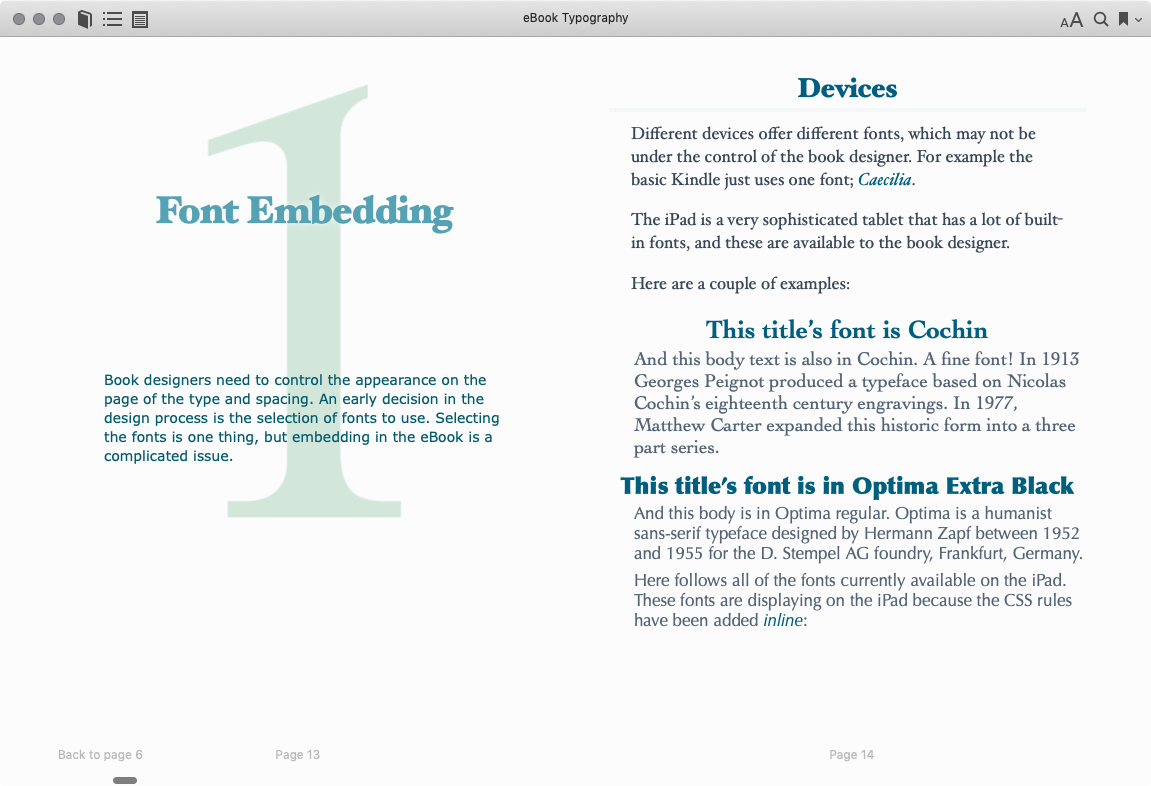Click the zoom window button
Viewport: 1151px width, 786px height.
click(x=59, y=19)
